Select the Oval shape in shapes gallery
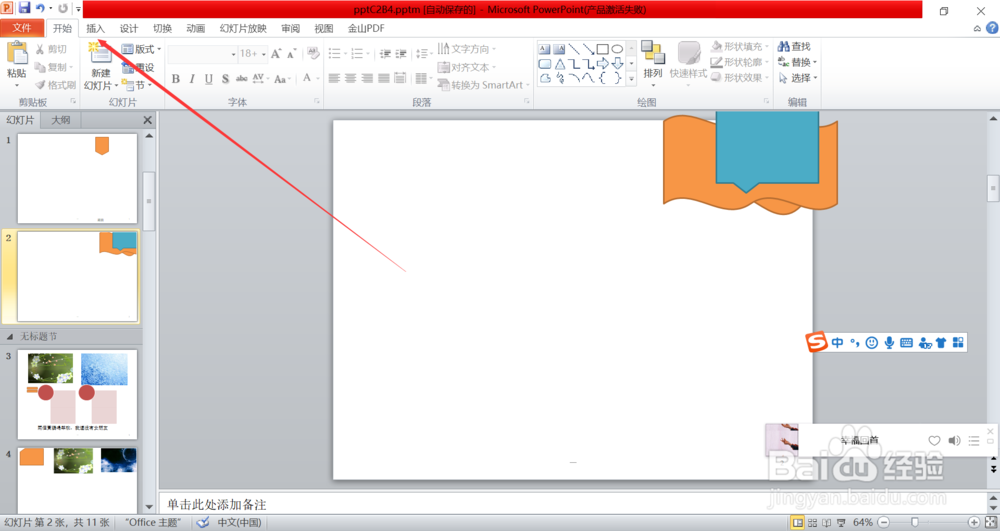Viewport: 1000px width, 531px height. (617, 49)
